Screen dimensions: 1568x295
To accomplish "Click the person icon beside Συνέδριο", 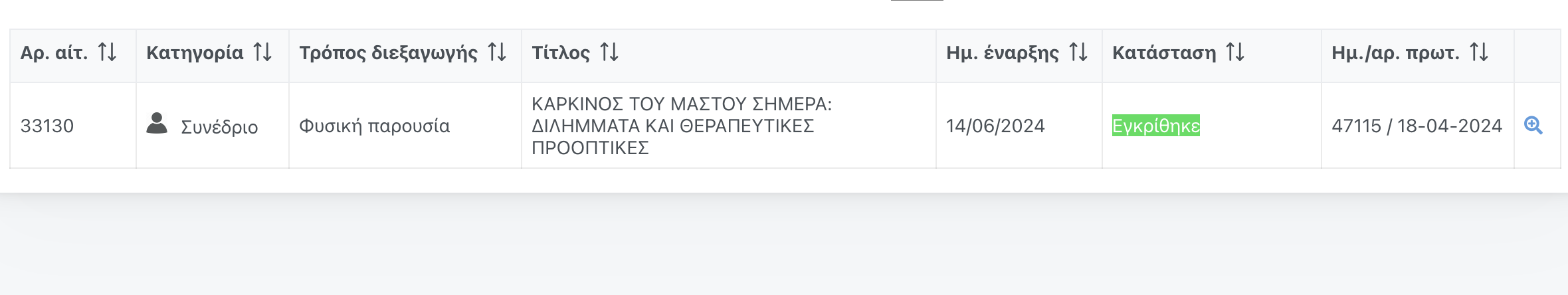I will (x=157, y=123).
